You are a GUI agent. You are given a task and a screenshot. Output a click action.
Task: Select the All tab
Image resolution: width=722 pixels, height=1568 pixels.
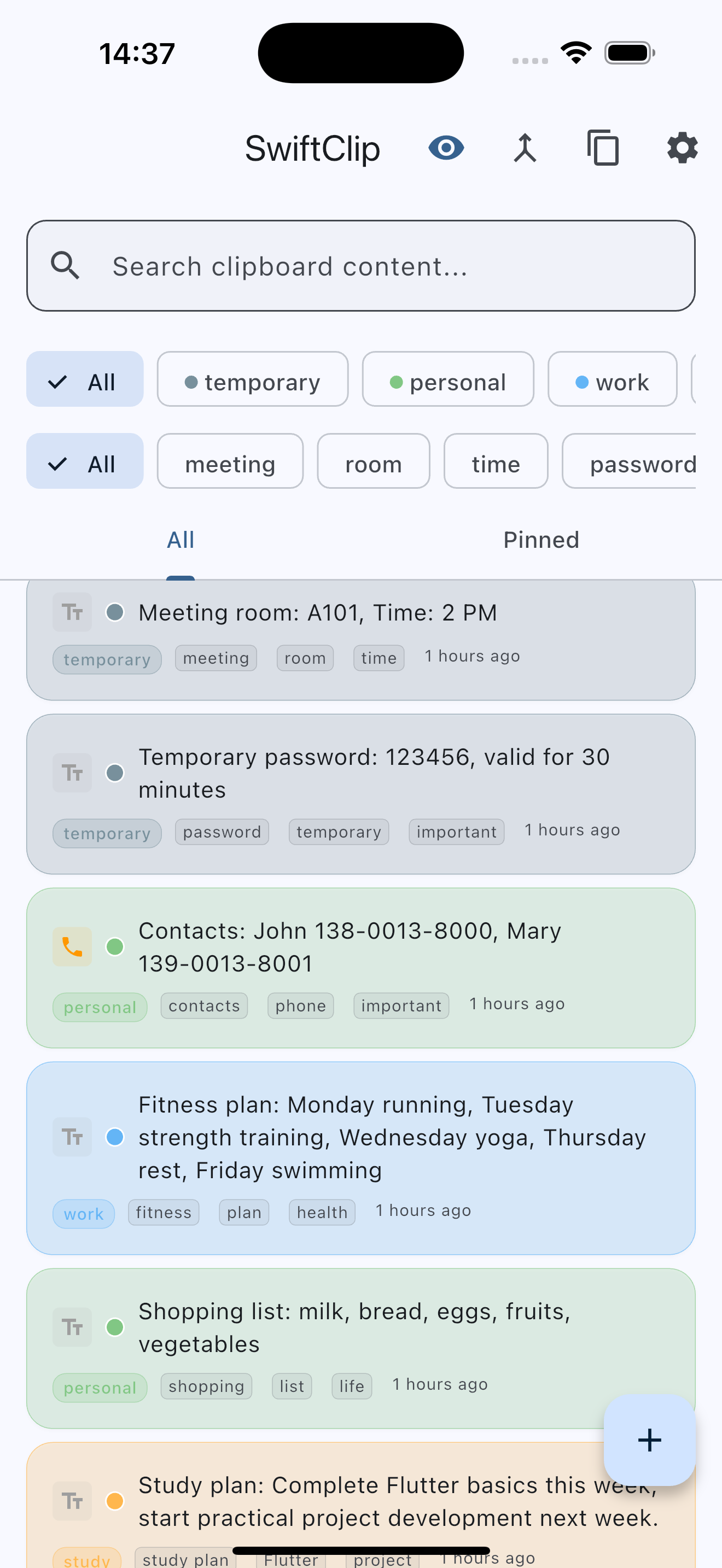tap(181, 540)
